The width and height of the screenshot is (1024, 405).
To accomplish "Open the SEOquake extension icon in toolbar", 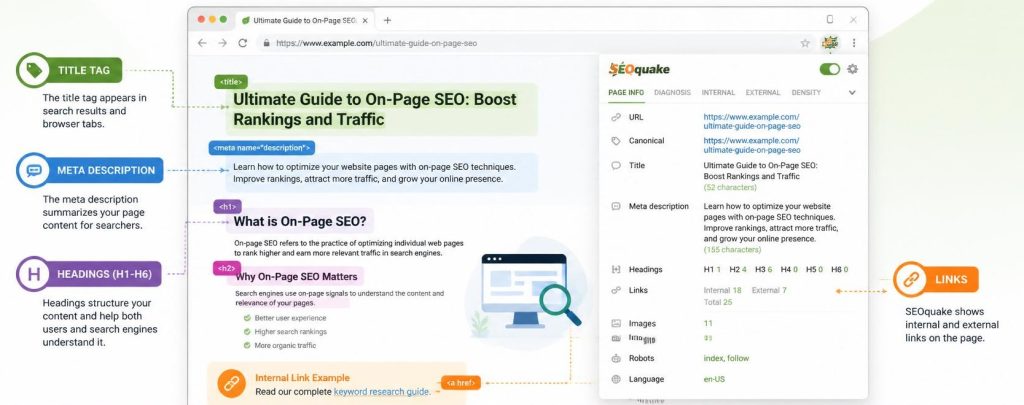I will tap(830, 42).
